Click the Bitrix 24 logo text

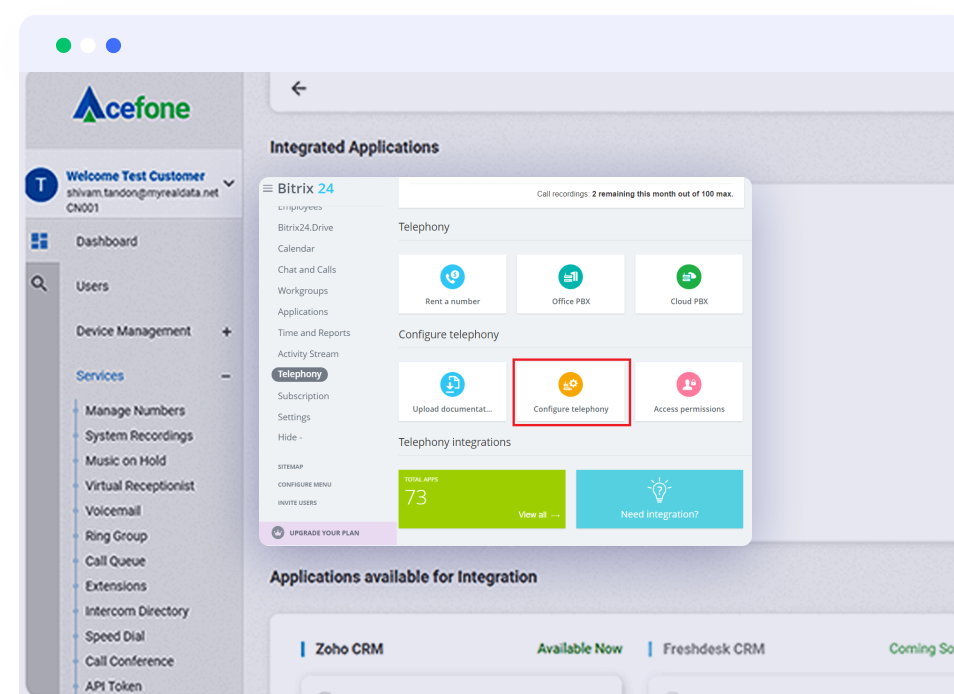[x=306, y=189]
